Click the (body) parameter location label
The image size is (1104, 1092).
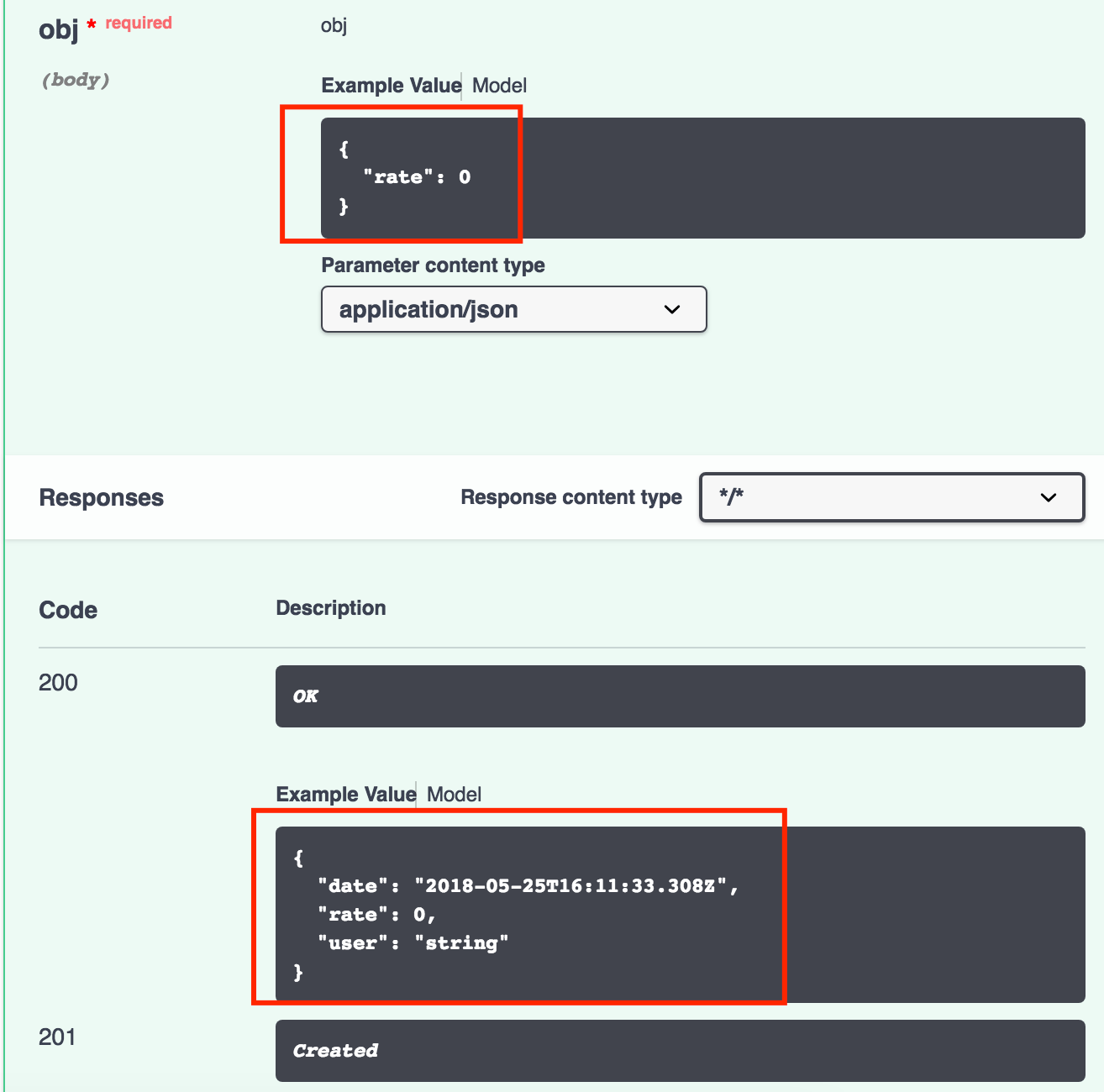click(75, 80)
